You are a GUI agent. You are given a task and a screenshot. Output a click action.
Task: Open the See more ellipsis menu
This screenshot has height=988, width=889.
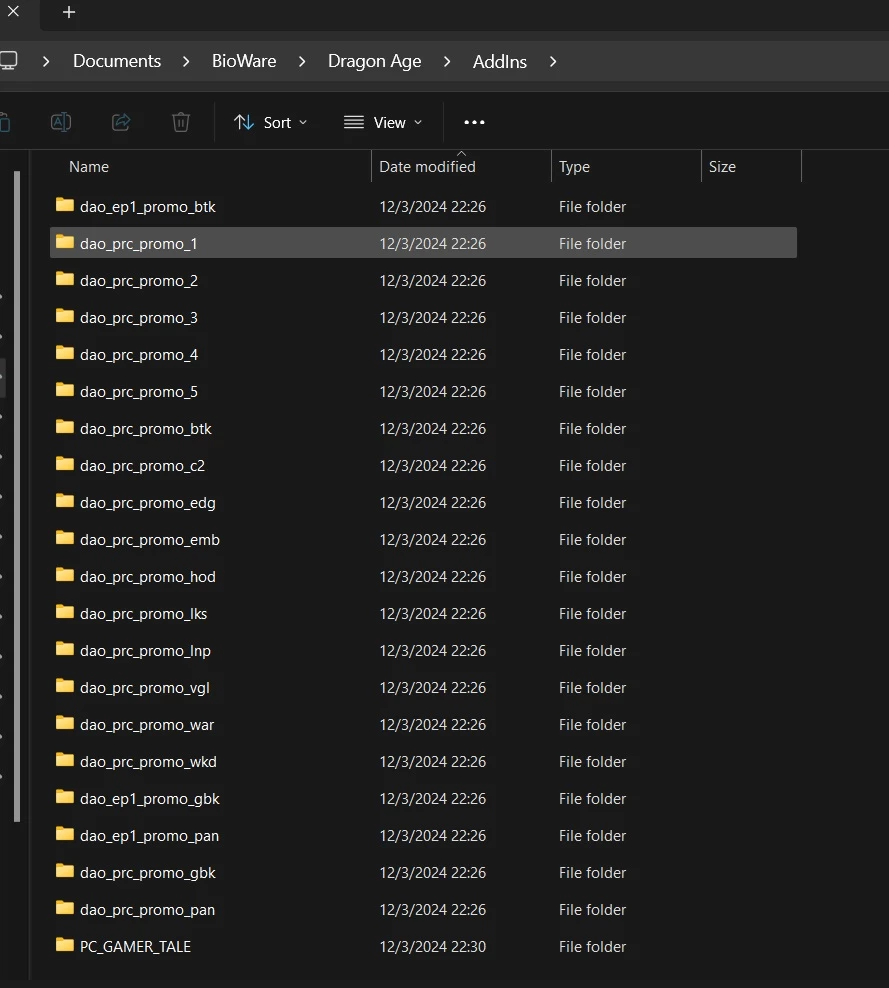(x=474, y=122)
